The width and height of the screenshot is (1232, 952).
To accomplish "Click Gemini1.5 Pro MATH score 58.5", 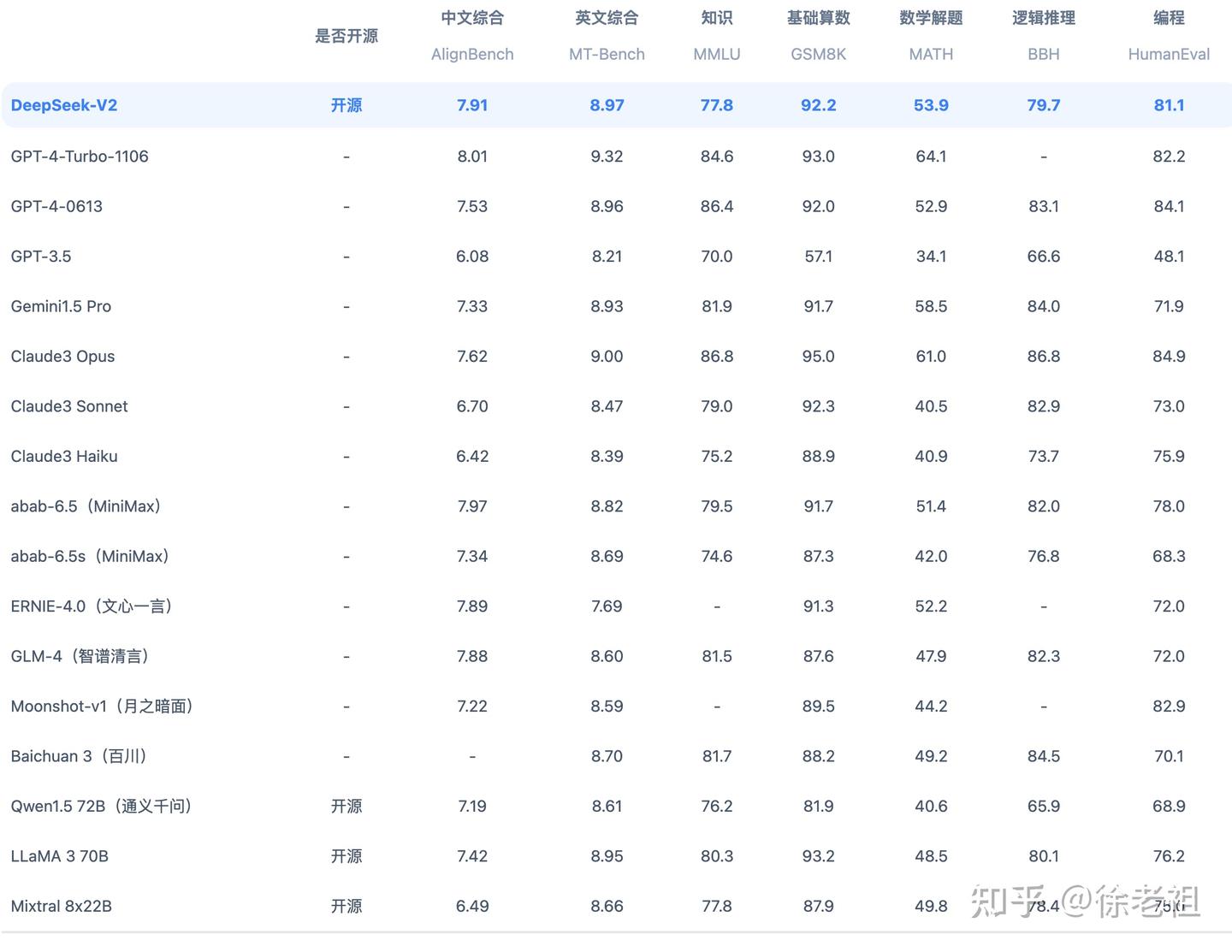I will pos(931,306).
